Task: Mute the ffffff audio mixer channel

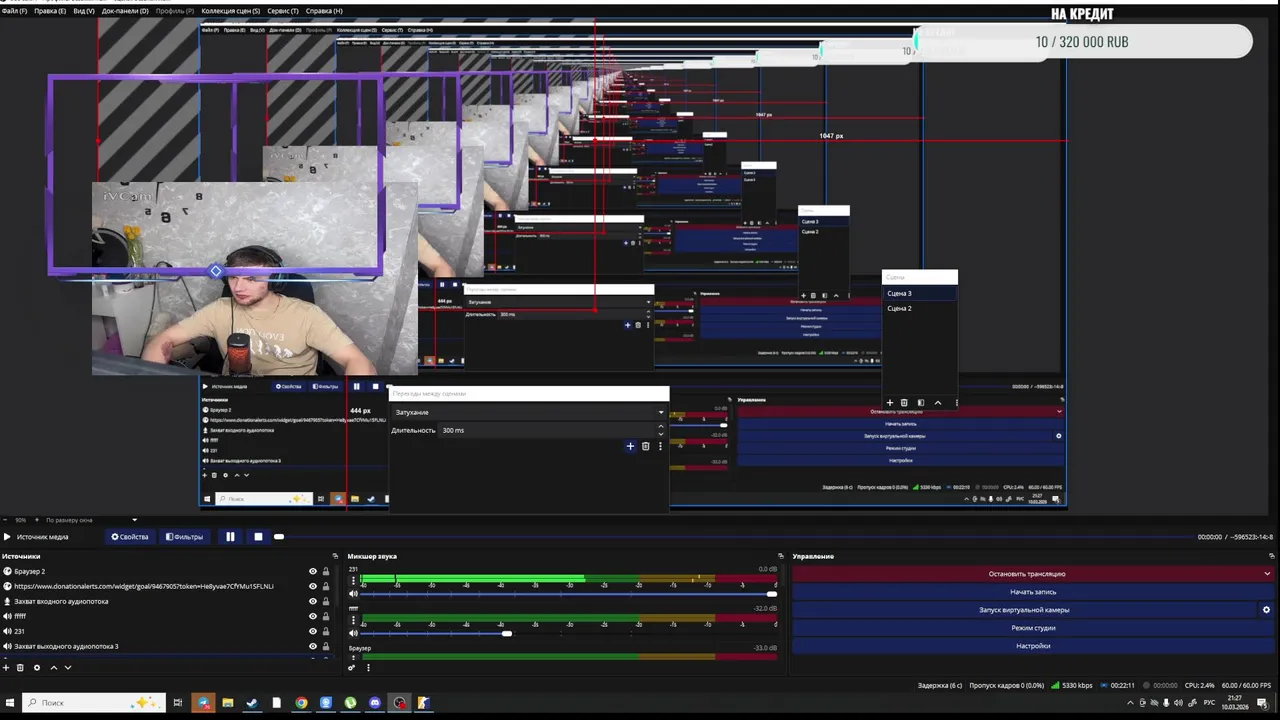Action: (353, 633)
